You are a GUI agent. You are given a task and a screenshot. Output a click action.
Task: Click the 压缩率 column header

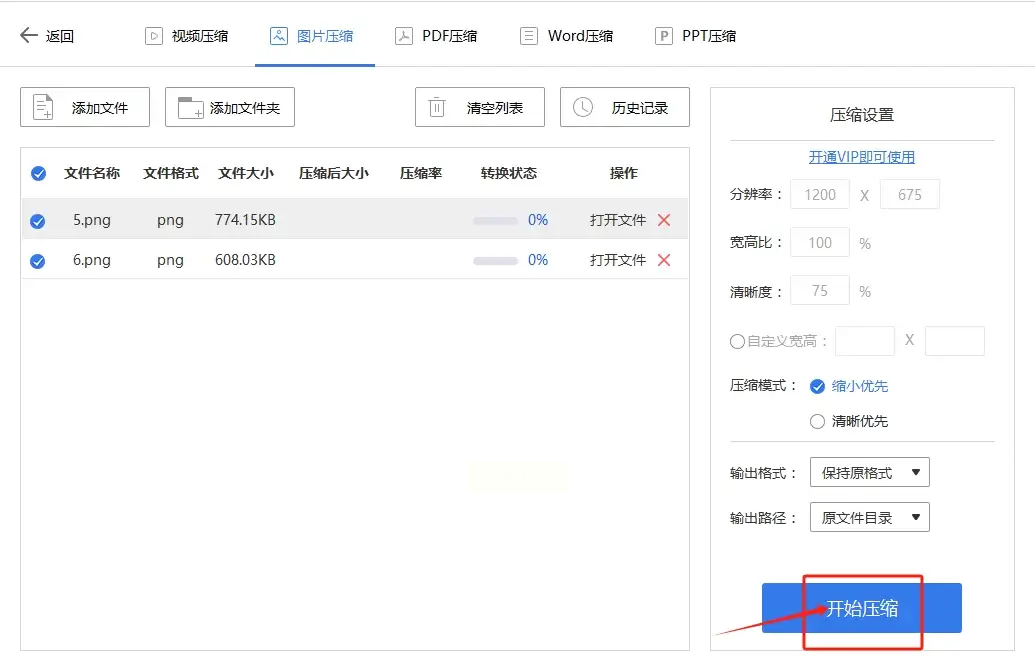(421, 173)
